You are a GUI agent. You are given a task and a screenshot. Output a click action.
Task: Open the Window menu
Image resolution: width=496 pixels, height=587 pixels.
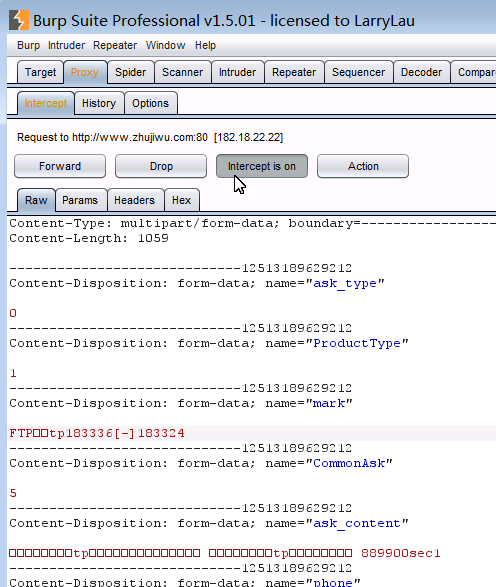(x=165, y=45)
